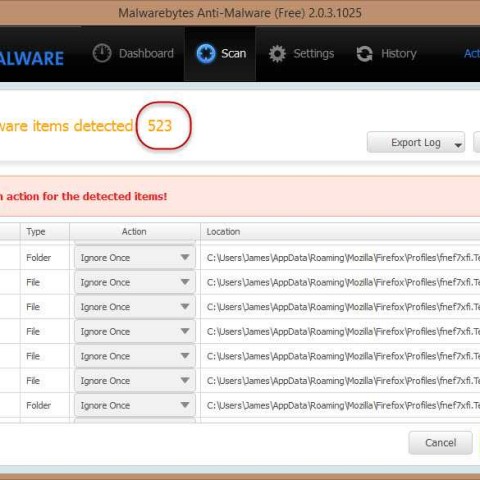Click the Settings gear icon

click(277, 54)
